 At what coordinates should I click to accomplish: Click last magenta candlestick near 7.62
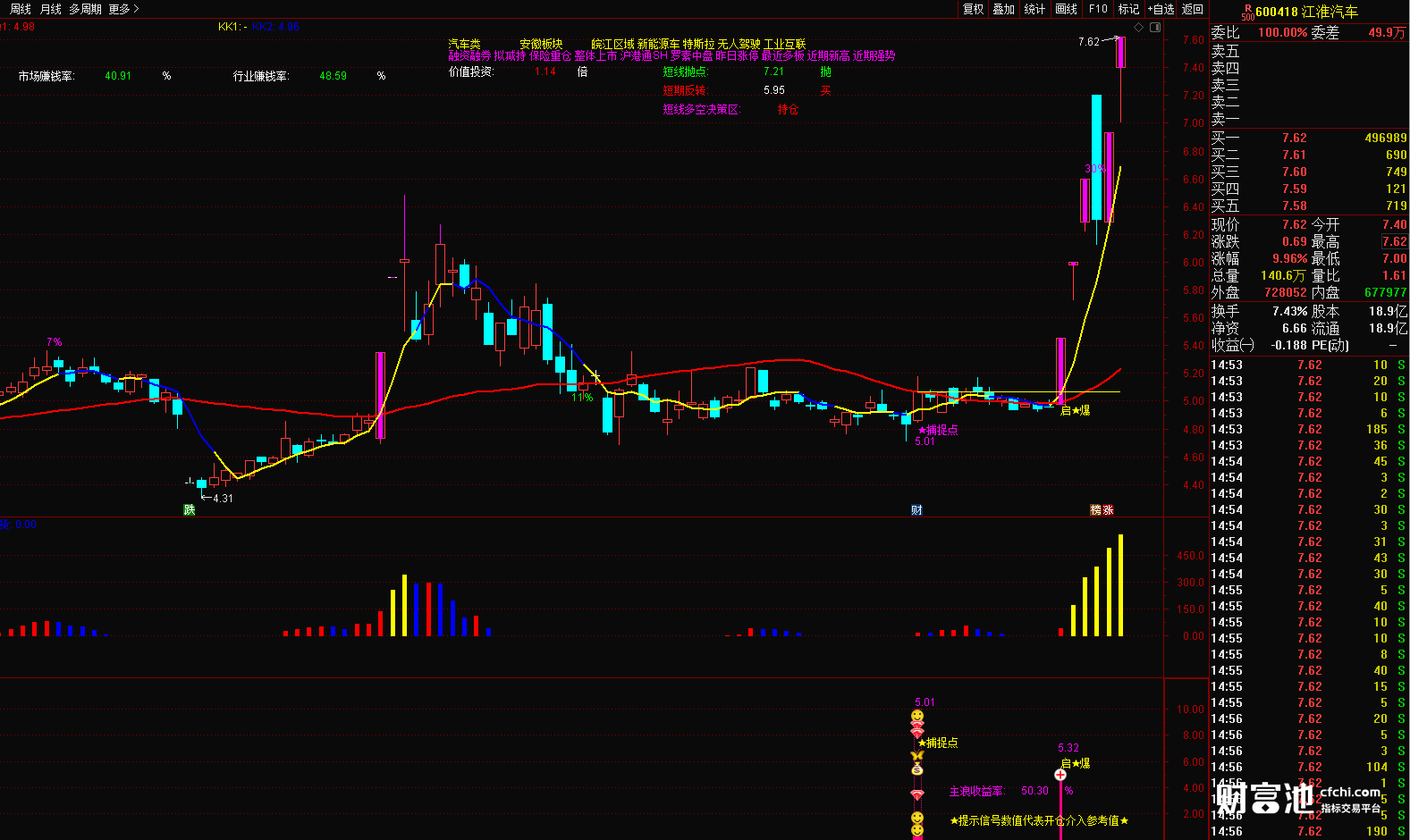(1120, 53)
